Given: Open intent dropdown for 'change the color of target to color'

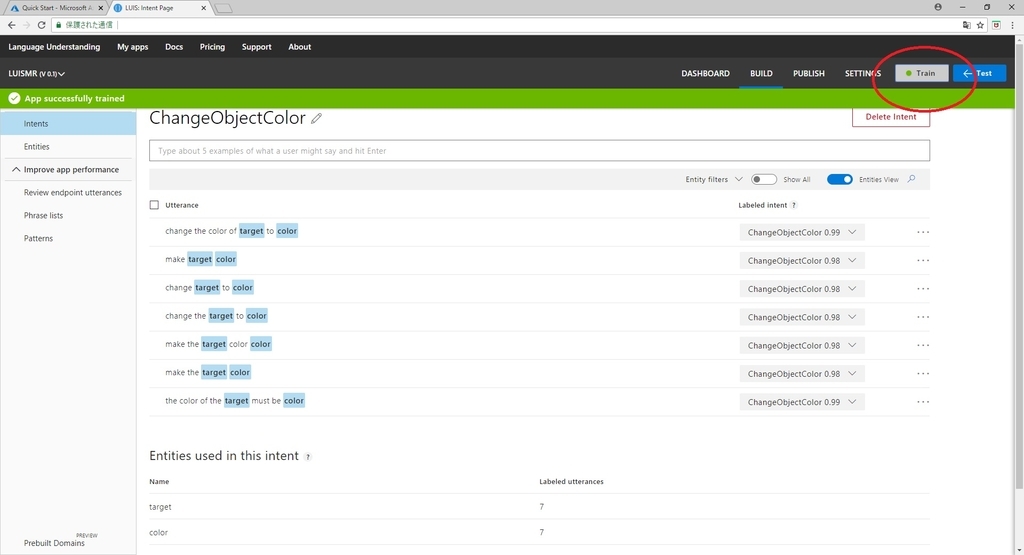Looking at the screenshot, I should point(802,232).
